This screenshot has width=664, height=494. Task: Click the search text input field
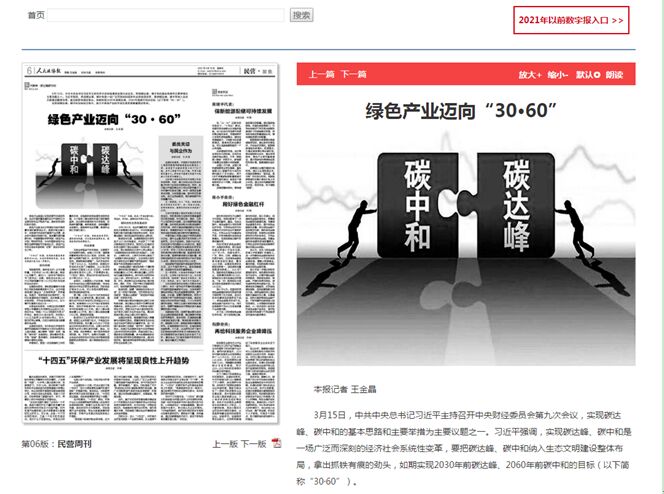coord(168,15)
